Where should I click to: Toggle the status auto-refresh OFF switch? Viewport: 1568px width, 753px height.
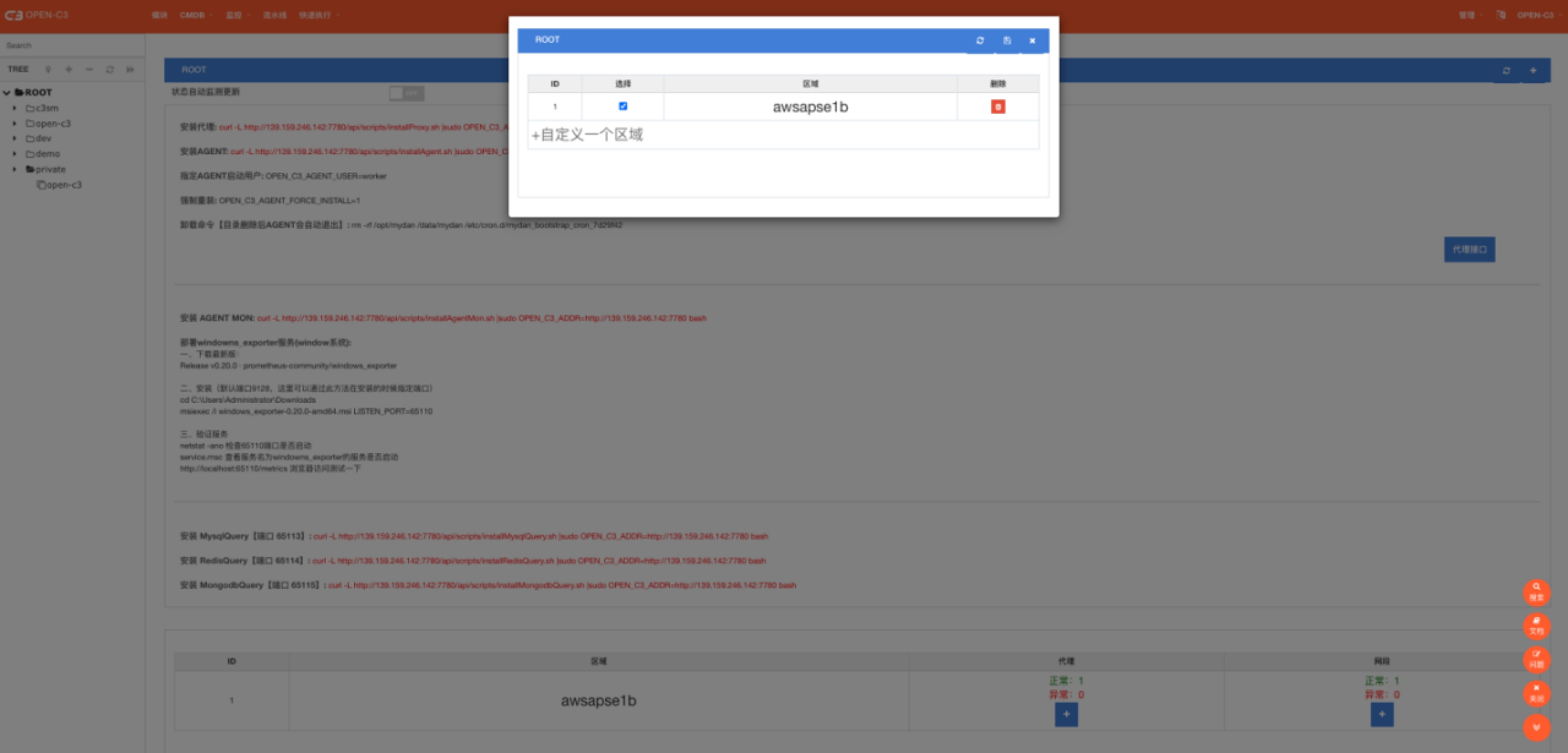(x=407, y=93)
